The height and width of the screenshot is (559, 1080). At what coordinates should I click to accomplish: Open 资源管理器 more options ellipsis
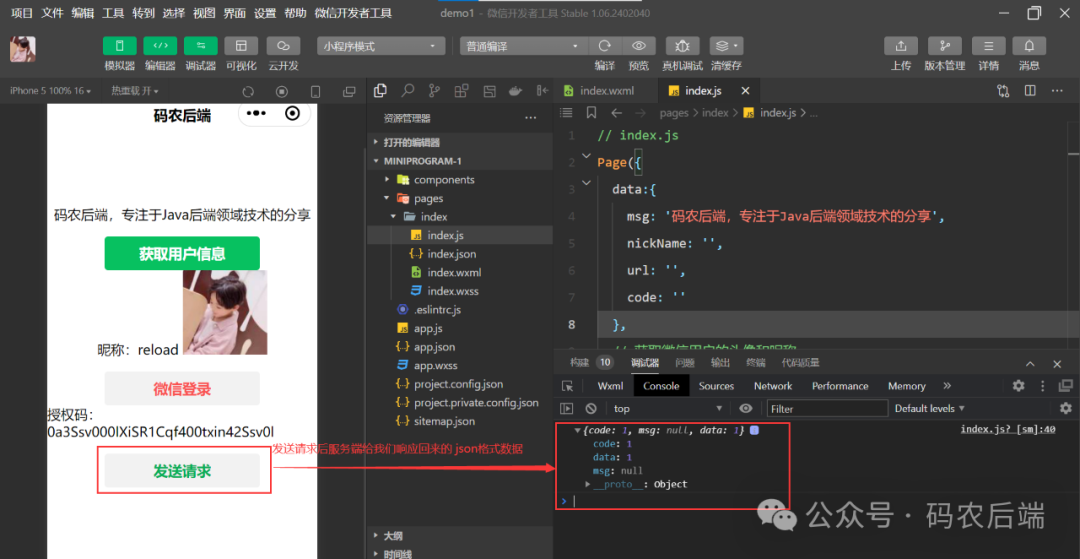tap(530, 118)
